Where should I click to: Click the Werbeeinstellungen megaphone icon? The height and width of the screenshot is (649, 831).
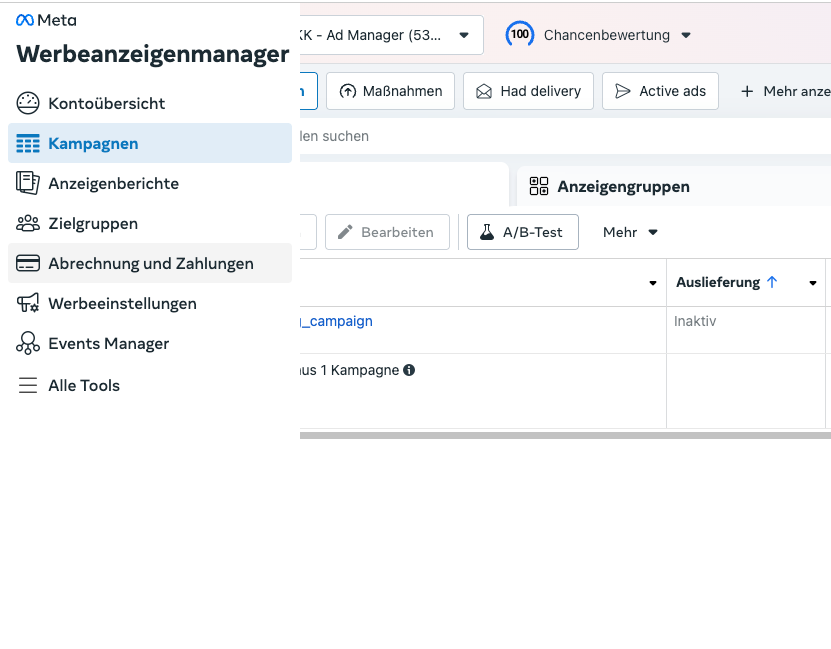[x=28, y=303]
